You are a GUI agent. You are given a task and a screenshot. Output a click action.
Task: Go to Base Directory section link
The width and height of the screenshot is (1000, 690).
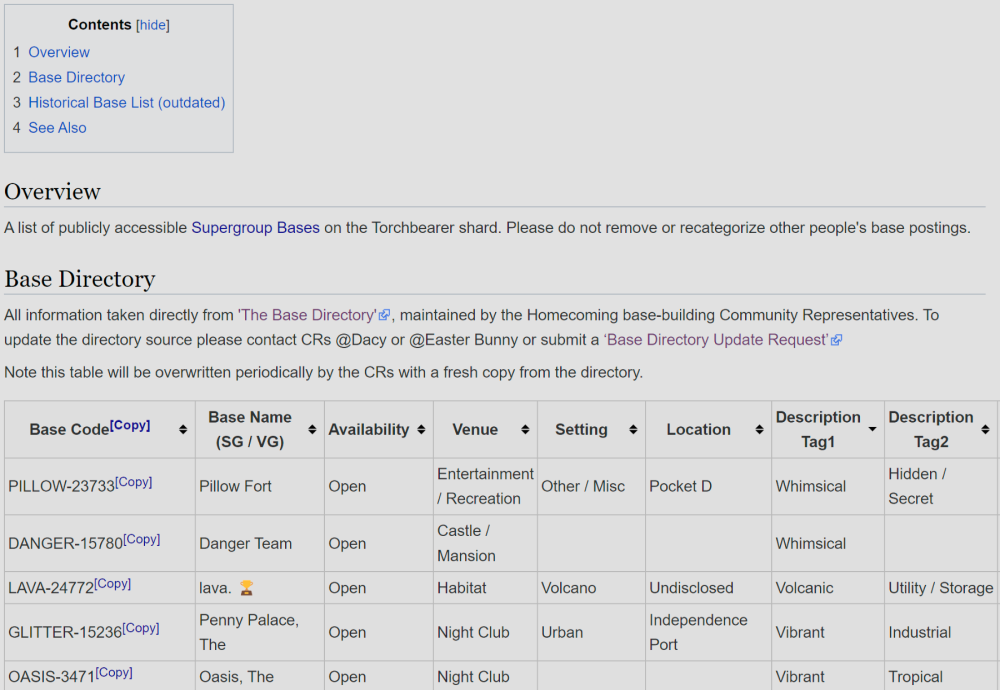pyautogui.click(x=76, y=77)
